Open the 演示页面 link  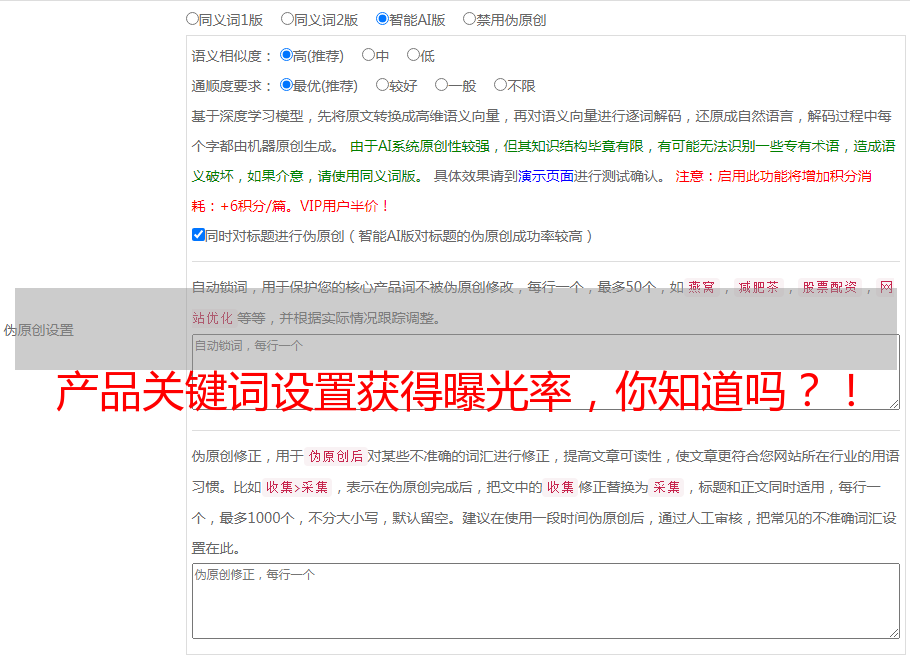546,176
